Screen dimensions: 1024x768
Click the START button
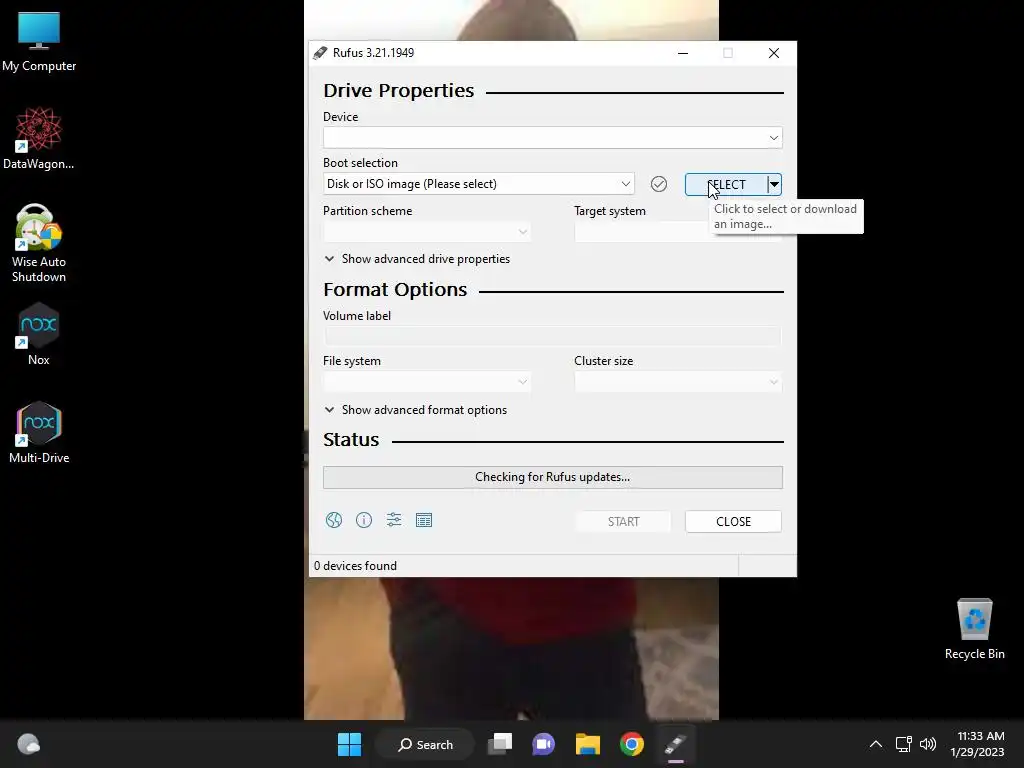tap(623, 522)
